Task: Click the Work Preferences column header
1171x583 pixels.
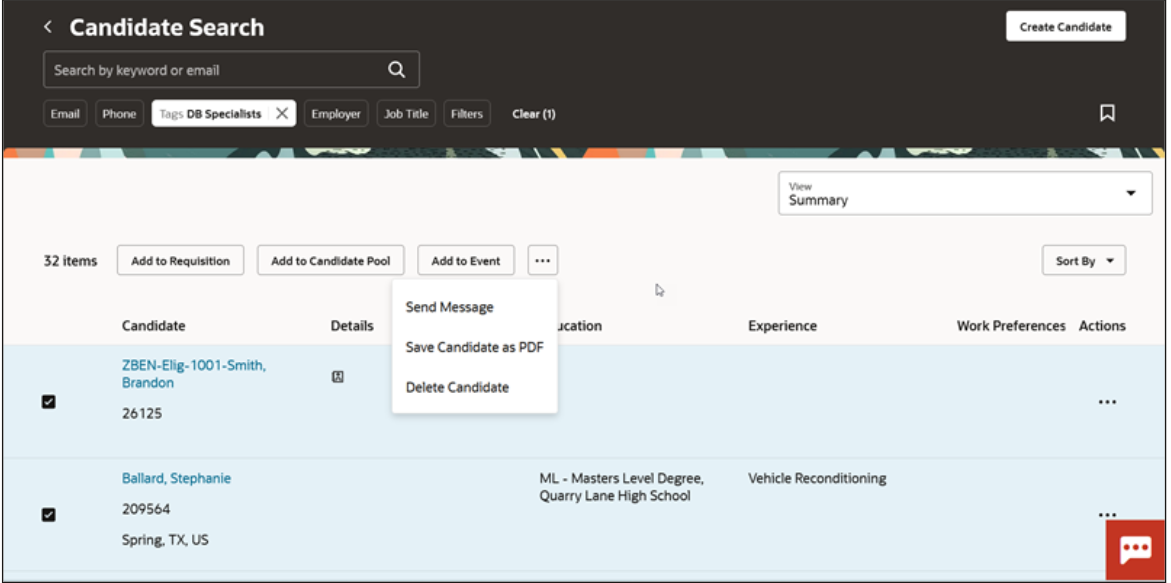Action: point(1011,325)
